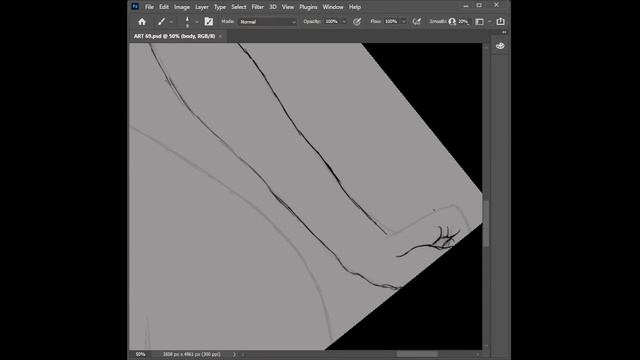
Task: Click the Home icon in options bar
Action: (x=142, y=22)
